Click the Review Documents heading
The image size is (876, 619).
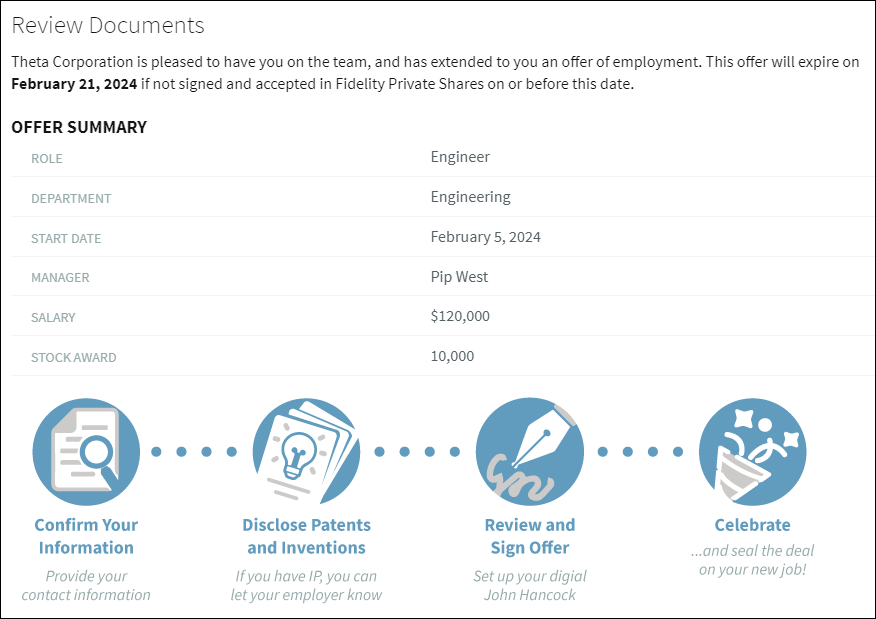pyautogui.click(x=108, y=26)
